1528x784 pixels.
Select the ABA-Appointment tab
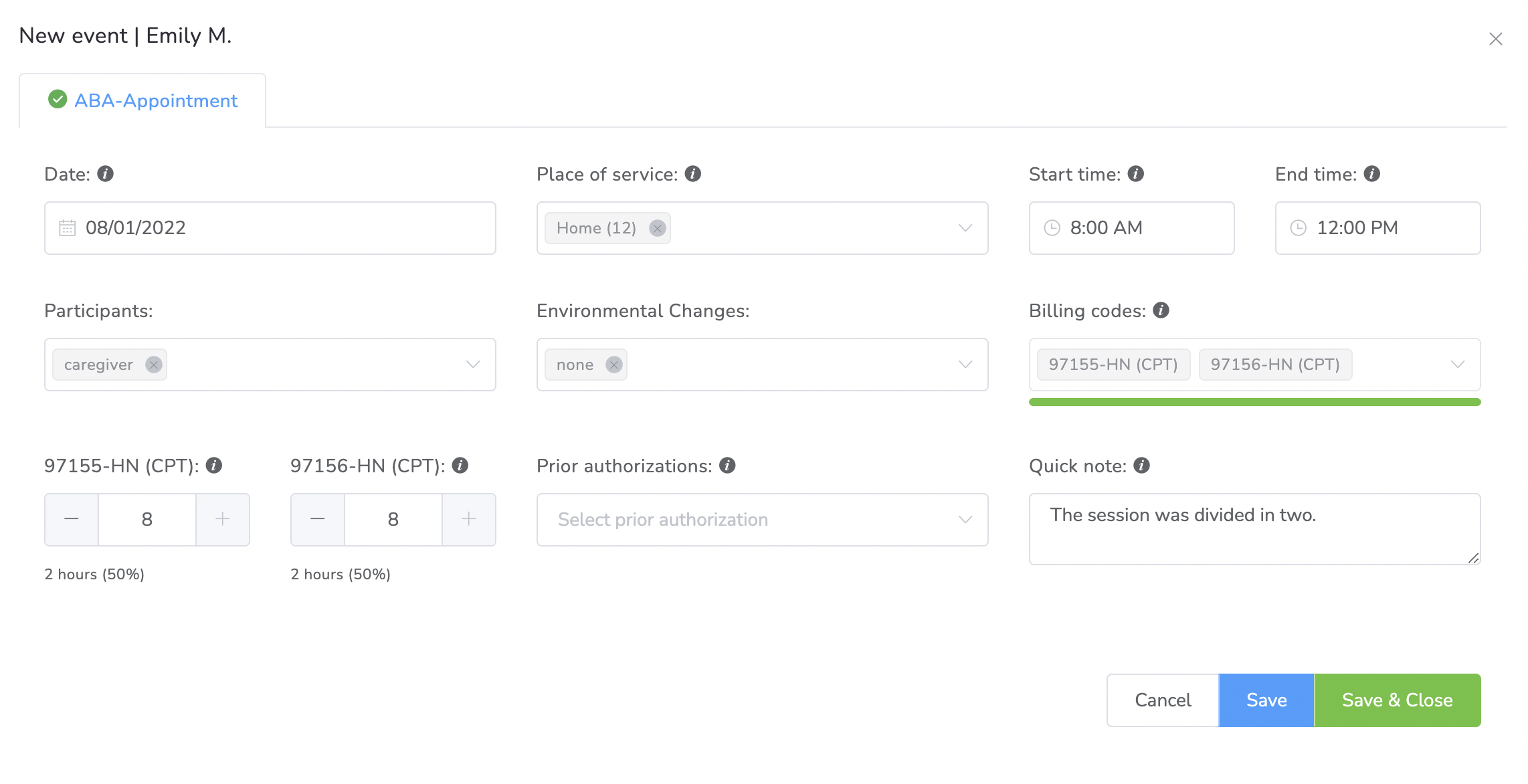(x=142, y=100)
